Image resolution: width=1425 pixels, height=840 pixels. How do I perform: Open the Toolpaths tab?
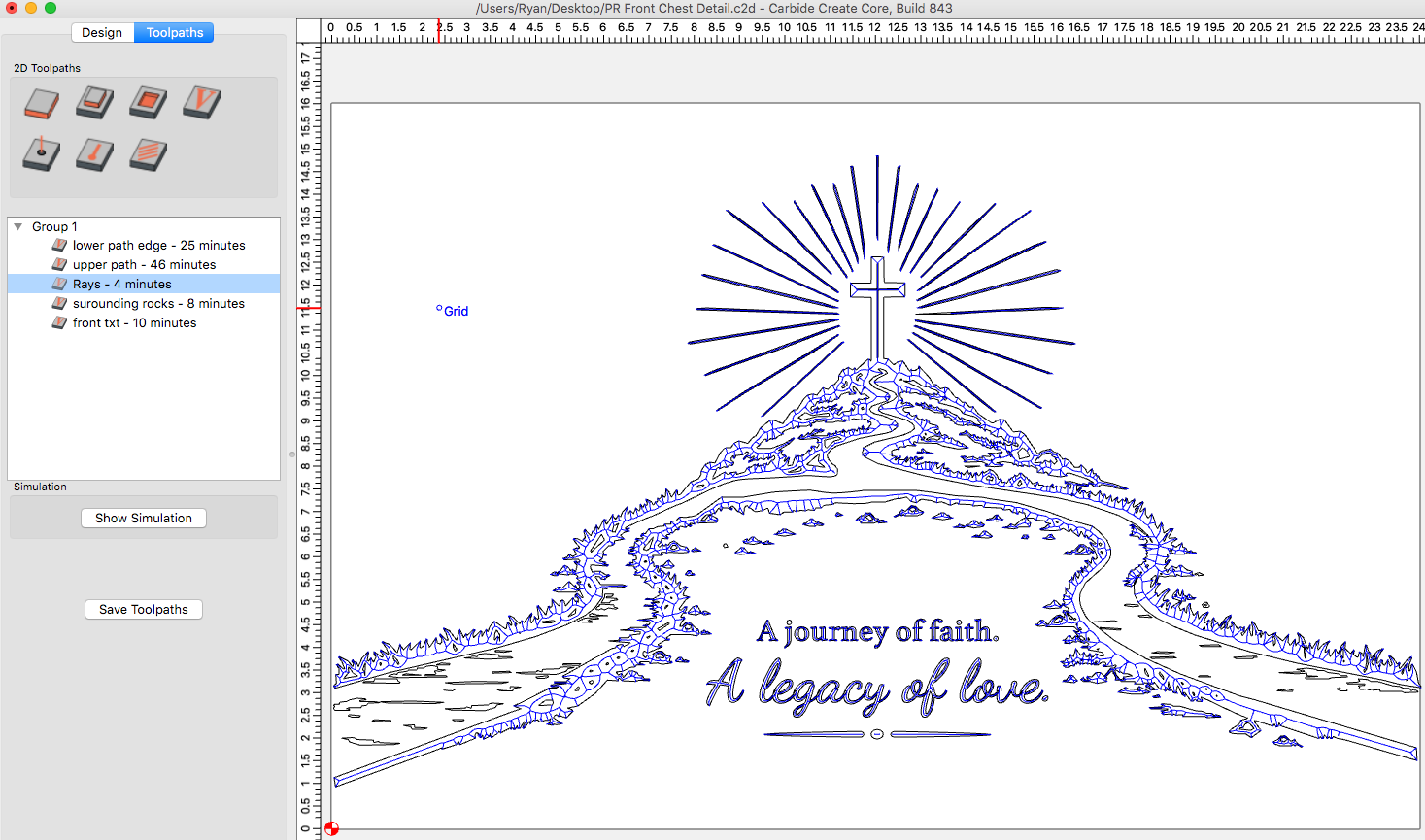click(x=175, y=32)
